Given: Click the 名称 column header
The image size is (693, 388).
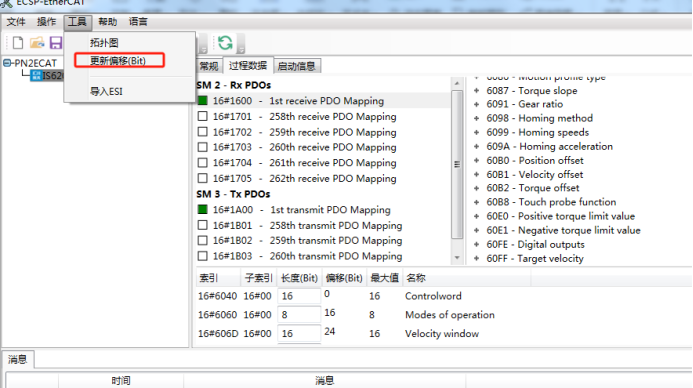Looking at the screenshot, I should coord(466,278).
